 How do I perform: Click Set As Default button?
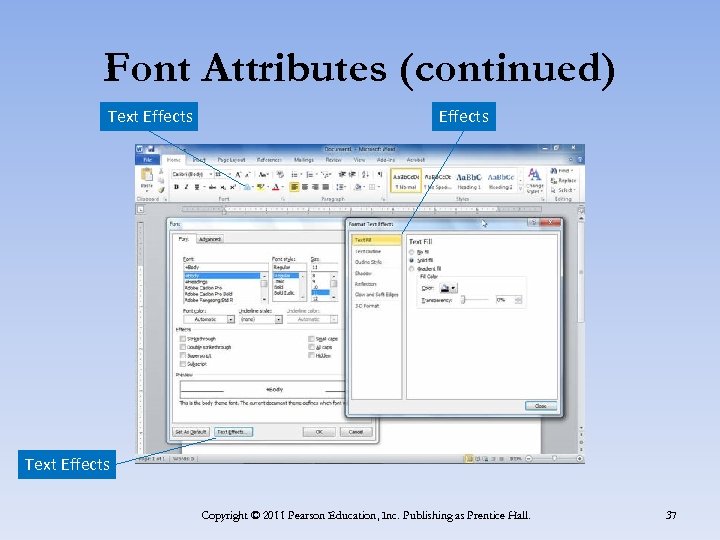pyautogui.click(x=191, y=432)
